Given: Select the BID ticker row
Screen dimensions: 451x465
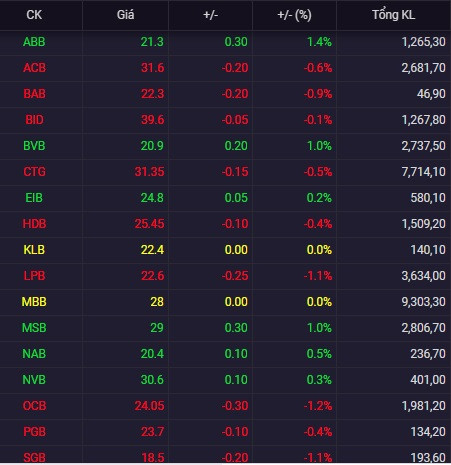Looking at the screenshot, I should 225,120.
